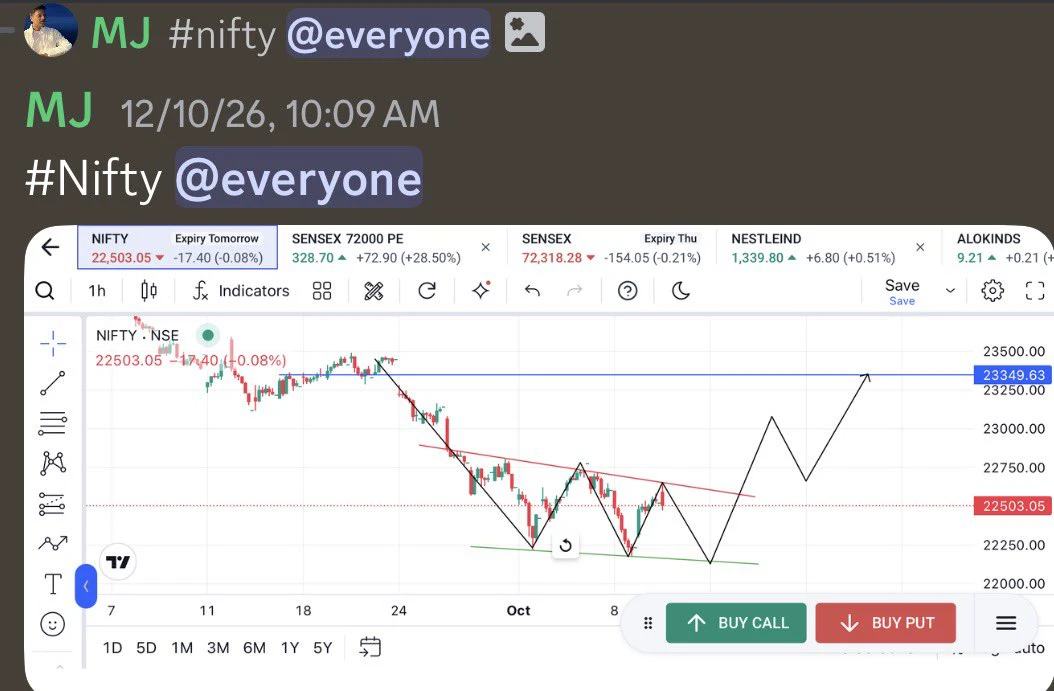Open the sparkle AI icon

click(481, 290)
